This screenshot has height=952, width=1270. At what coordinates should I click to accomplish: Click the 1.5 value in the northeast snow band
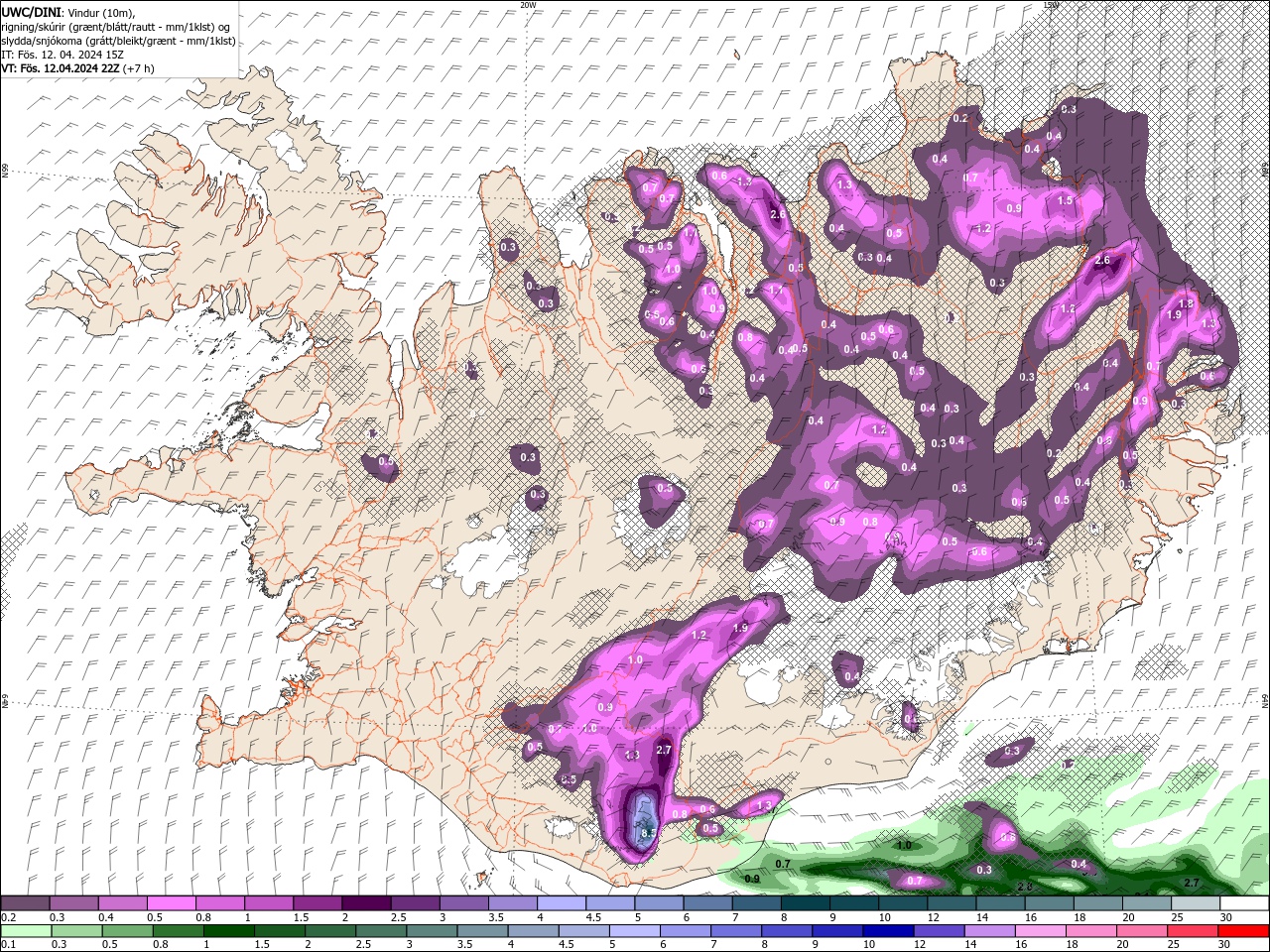(1065, 200)
